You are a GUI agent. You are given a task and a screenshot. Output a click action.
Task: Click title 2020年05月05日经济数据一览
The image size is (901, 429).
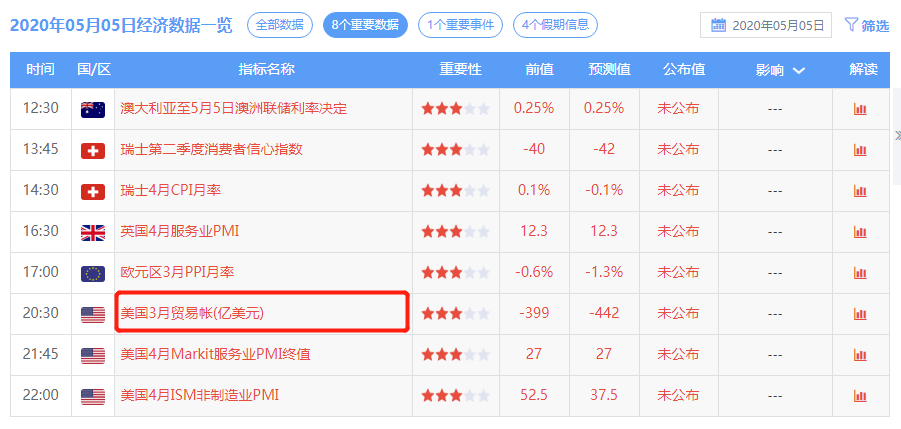(x=121, y=25)
